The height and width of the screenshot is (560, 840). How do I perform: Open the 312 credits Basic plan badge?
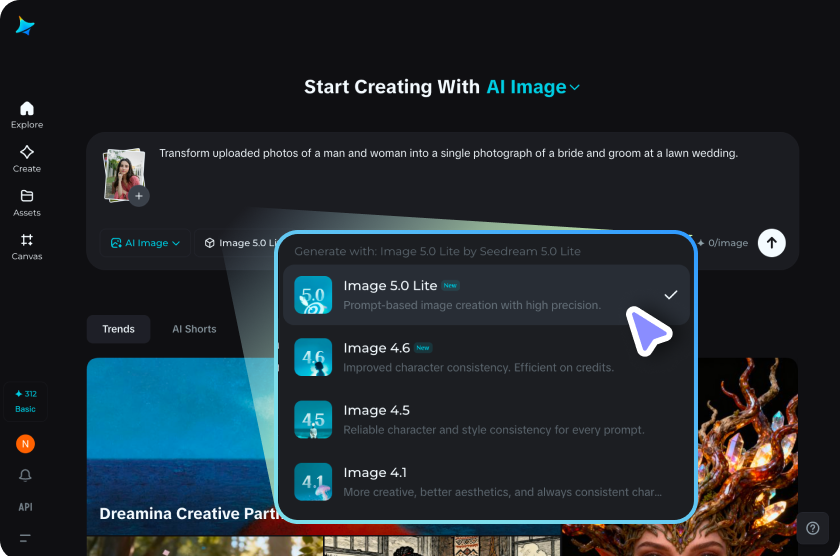[25, 401]
